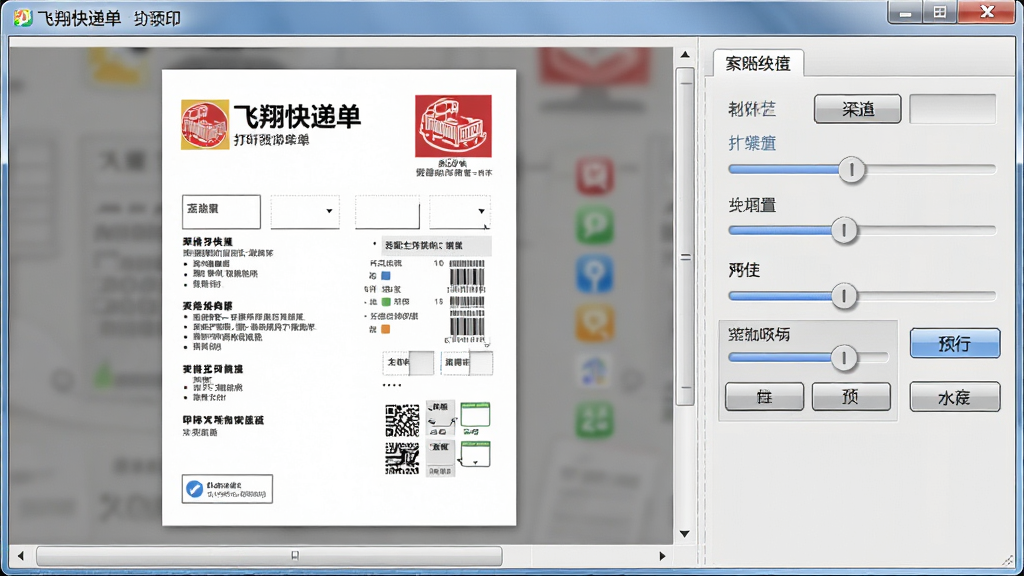Click the horizontal scrollbar right arrow

point(662,556)
